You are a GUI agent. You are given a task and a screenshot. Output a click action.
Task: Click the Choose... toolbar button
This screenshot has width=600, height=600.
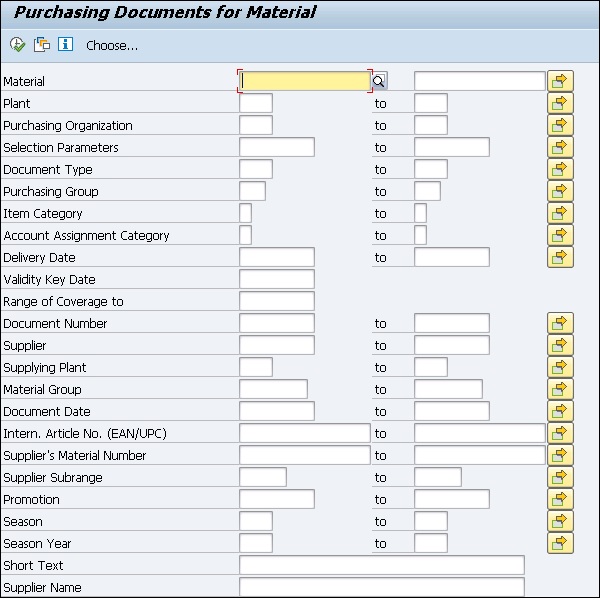(x=112, y=46)
